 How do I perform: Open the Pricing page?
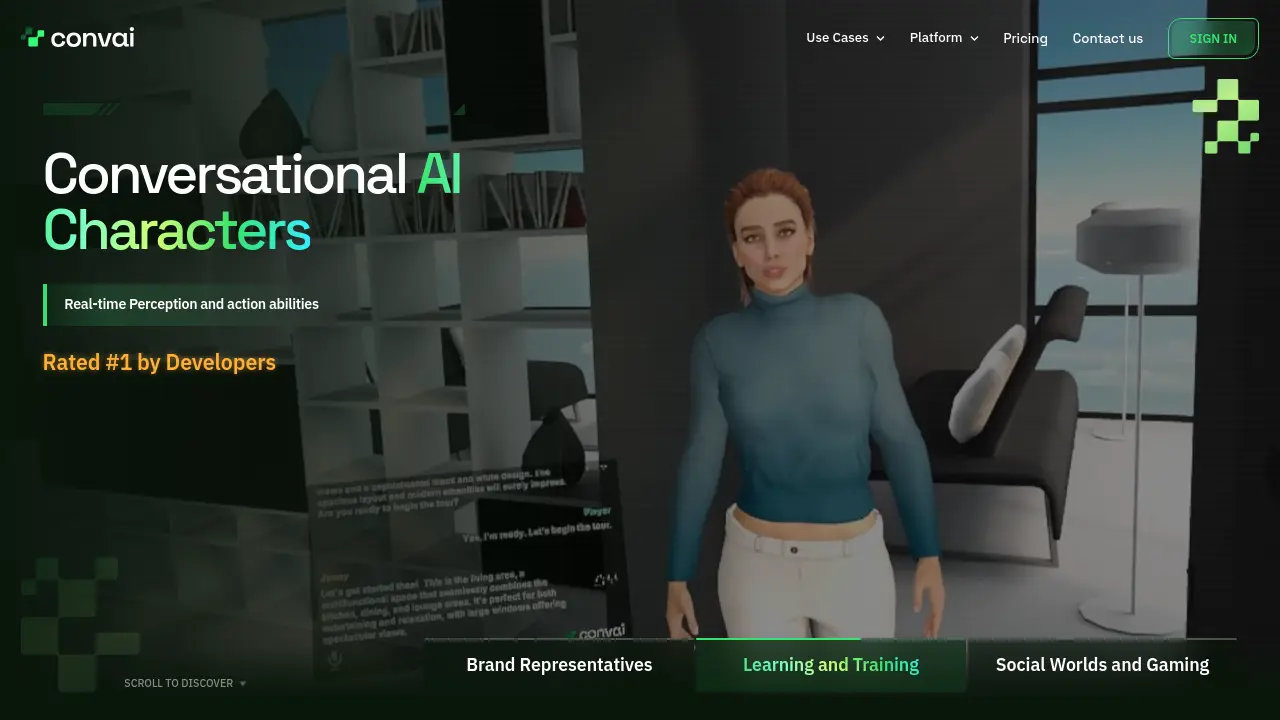(x=1025, y=38)
